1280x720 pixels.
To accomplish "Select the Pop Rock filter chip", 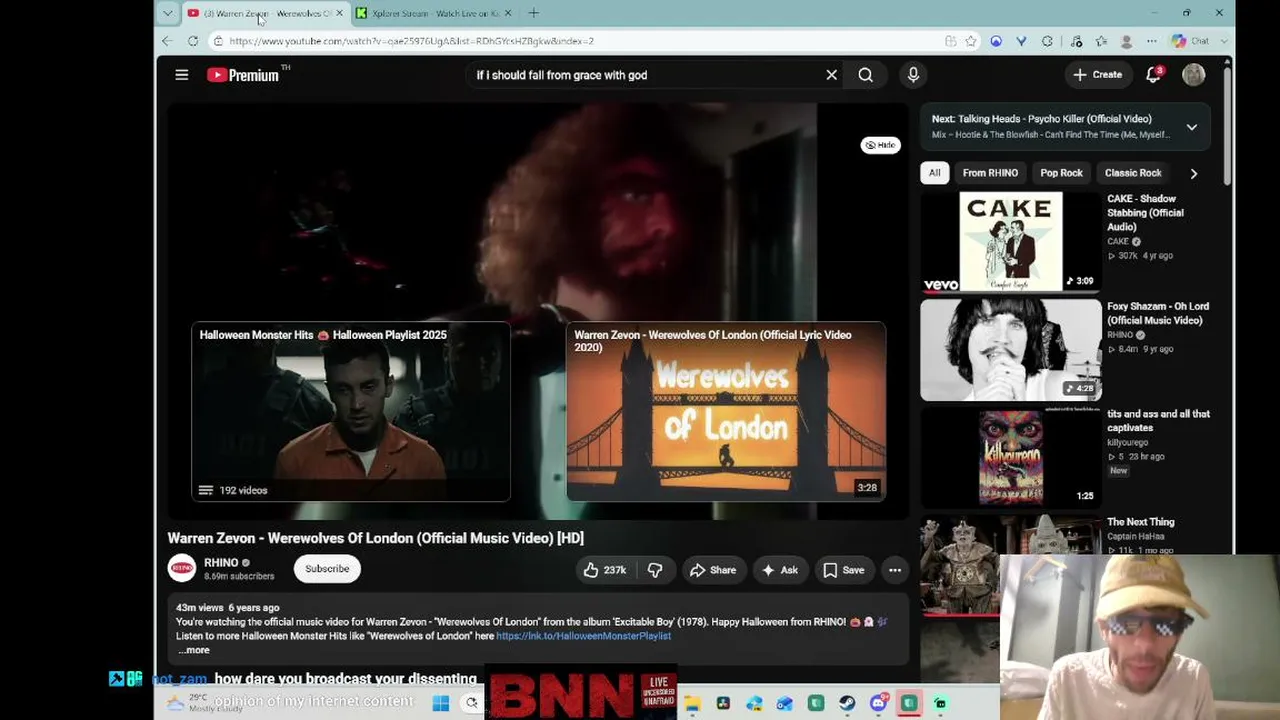I will 1061,173.
